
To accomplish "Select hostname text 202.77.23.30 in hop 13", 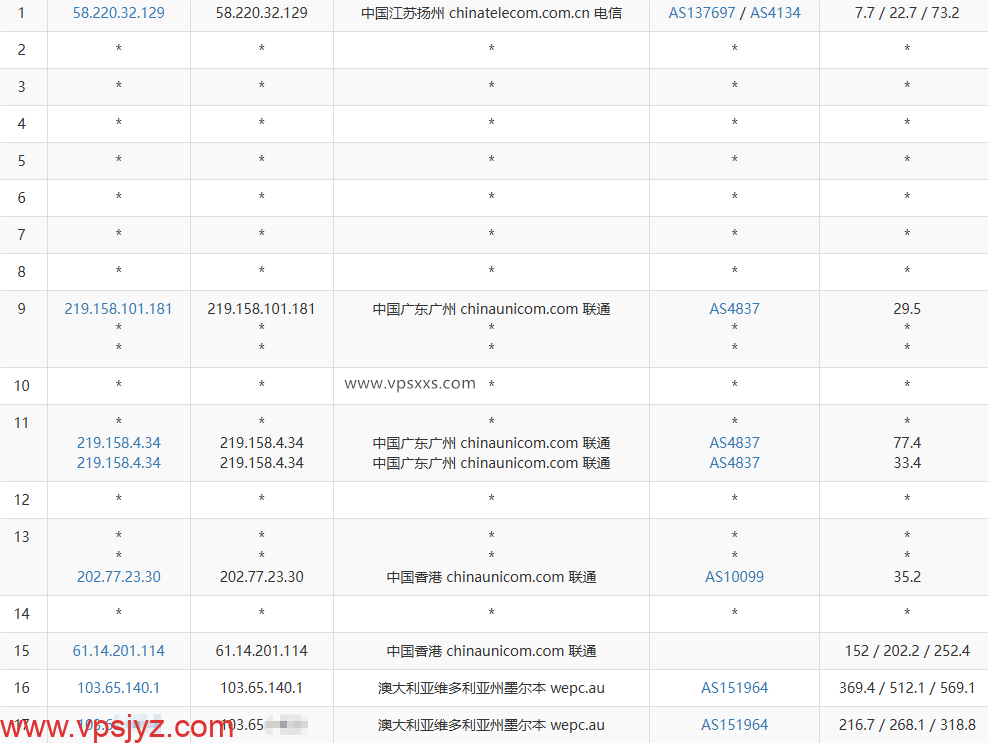I will click(261, 577).
